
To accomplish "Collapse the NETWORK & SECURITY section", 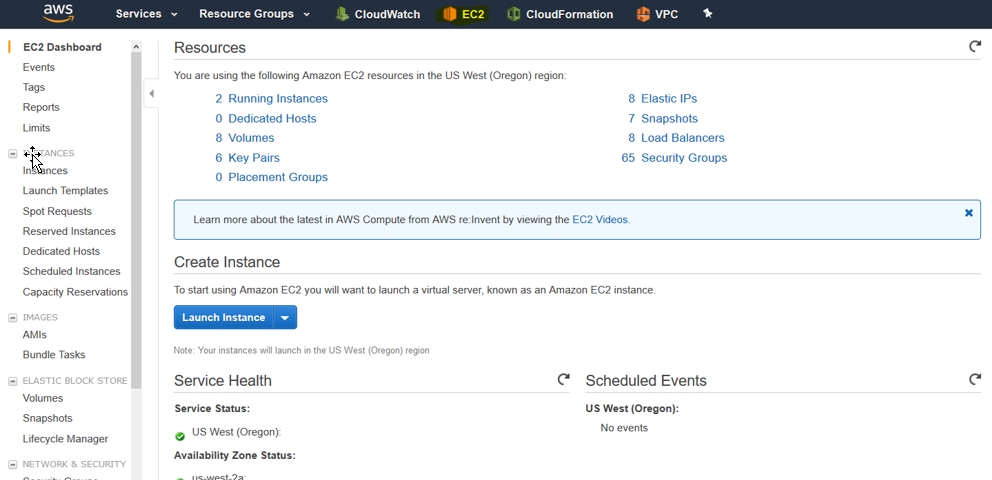I will [x=12, y=464].
